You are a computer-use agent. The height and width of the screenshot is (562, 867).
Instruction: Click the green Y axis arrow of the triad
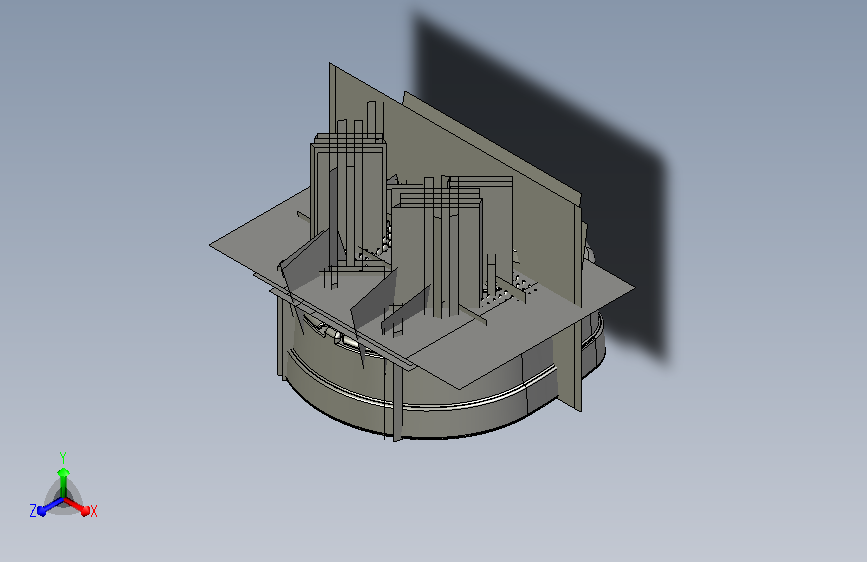(x=63, y=482)
